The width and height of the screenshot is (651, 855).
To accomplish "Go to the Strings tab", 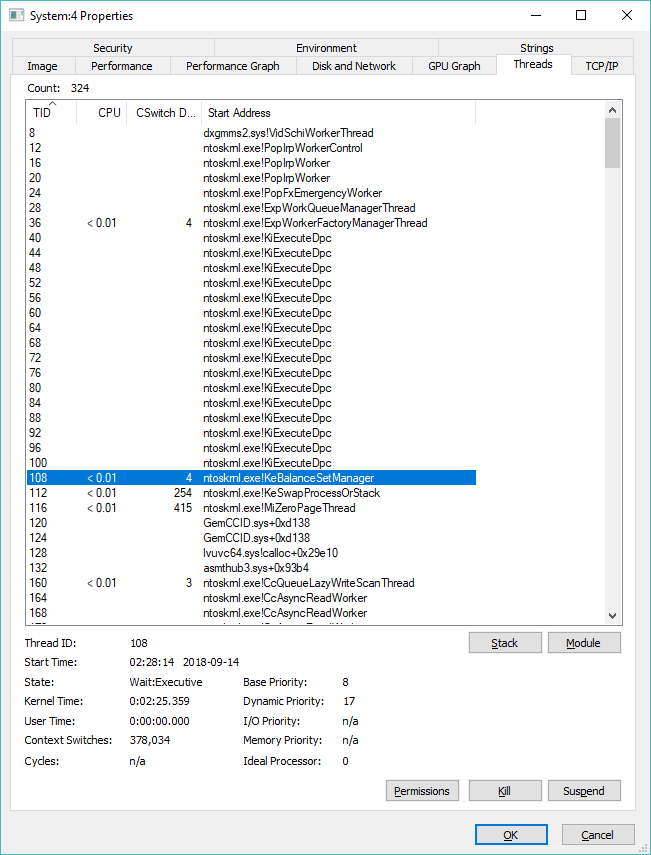I will pyautogui.click(x=536, y=48).
